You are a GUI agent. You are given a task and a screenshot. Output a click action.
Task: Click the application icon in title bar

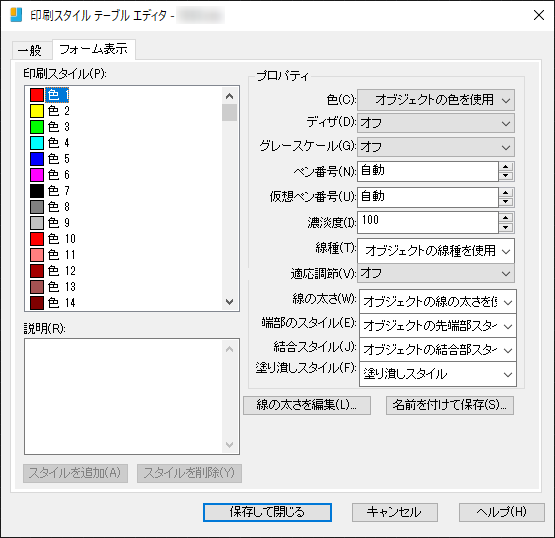[x=16, y=15]
